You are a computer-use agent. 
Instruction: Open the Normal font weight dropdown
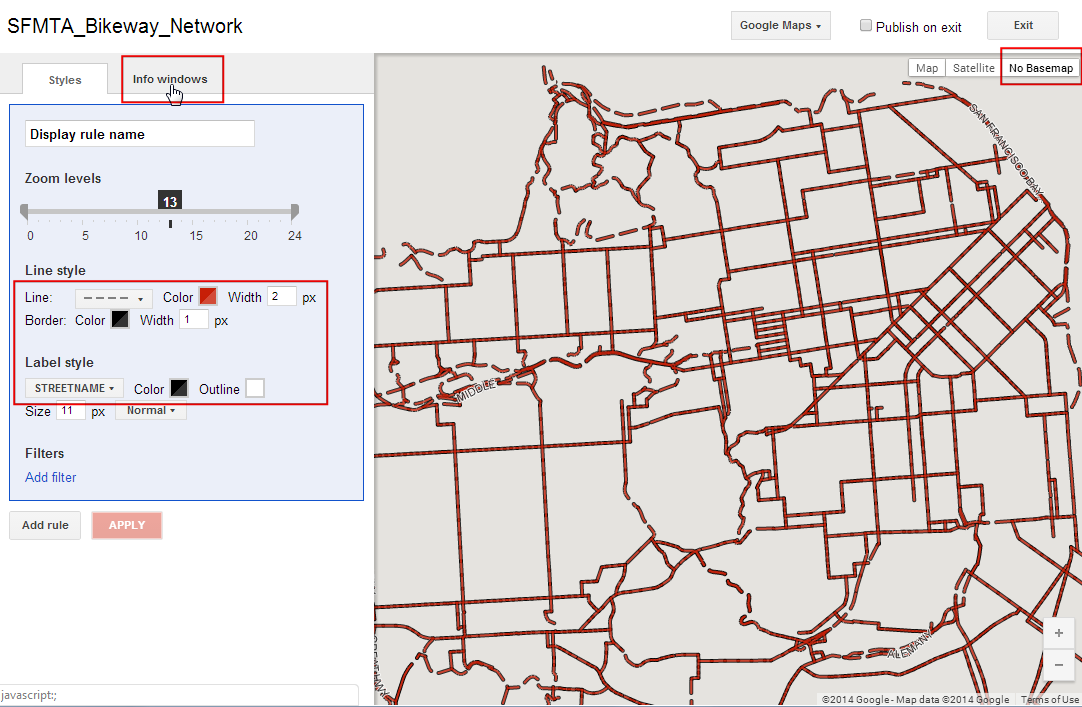coord(151,411)
